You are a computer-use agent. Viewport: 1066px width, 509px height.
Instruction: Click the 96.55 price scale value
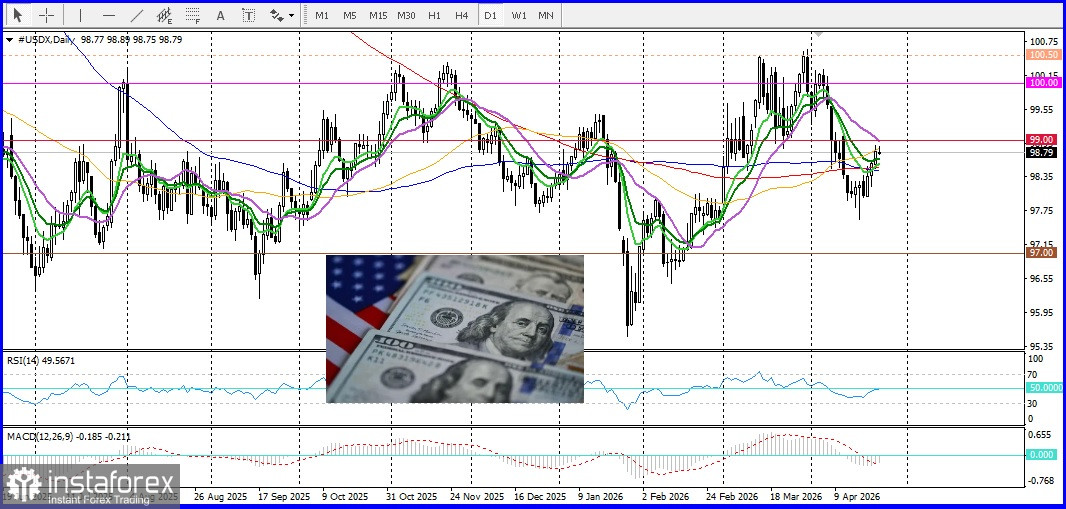[x=1042, y=278]
